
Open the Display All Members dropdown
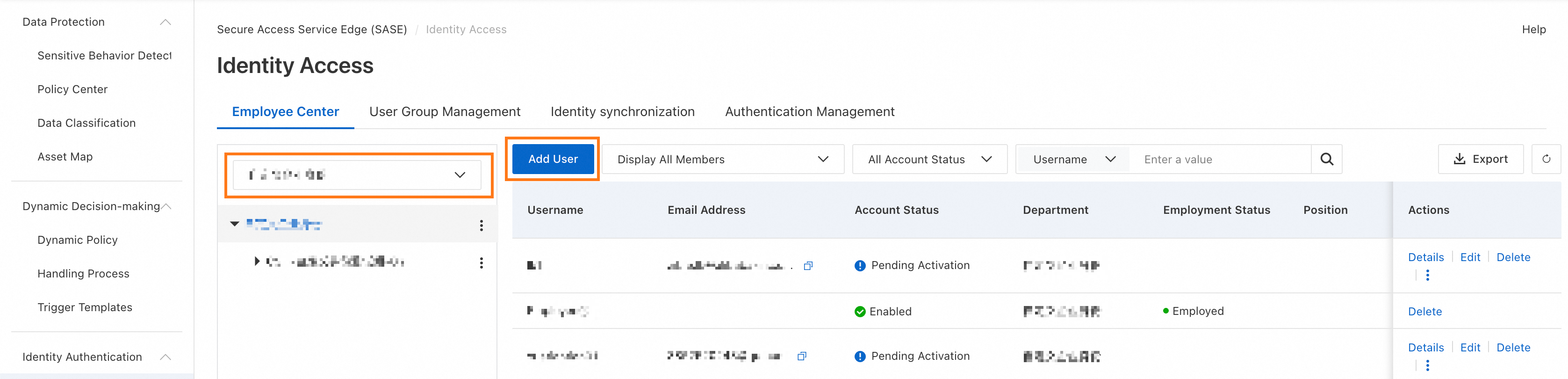coord(722,160)
